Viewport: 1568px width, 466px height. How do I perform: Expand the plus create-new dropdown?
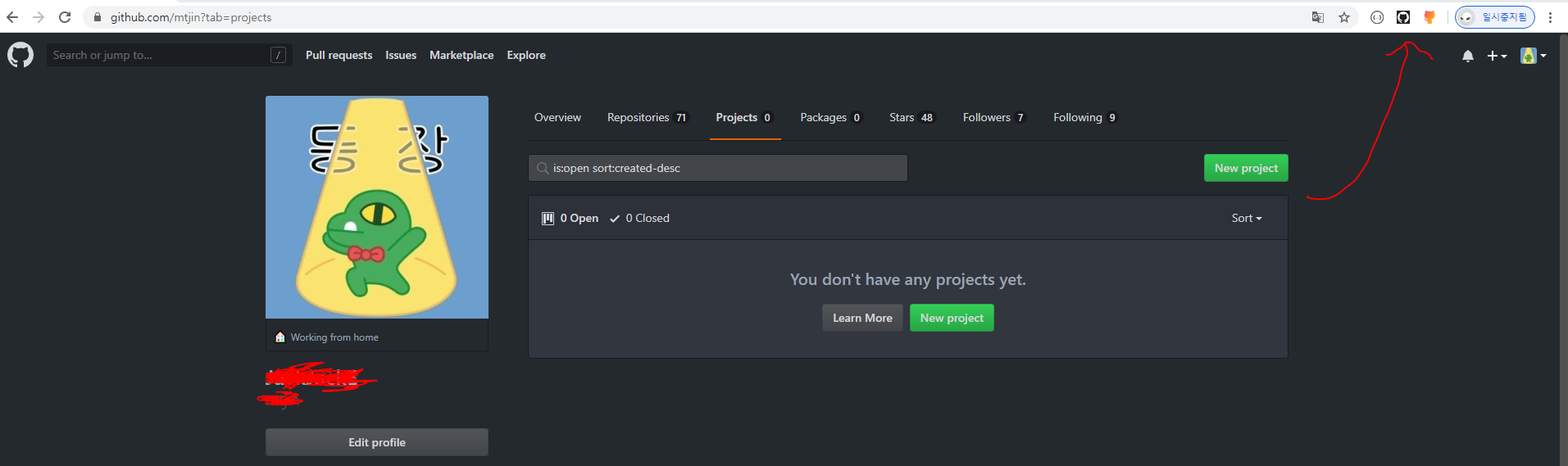pyautogui.click(x=1497, y=56)
